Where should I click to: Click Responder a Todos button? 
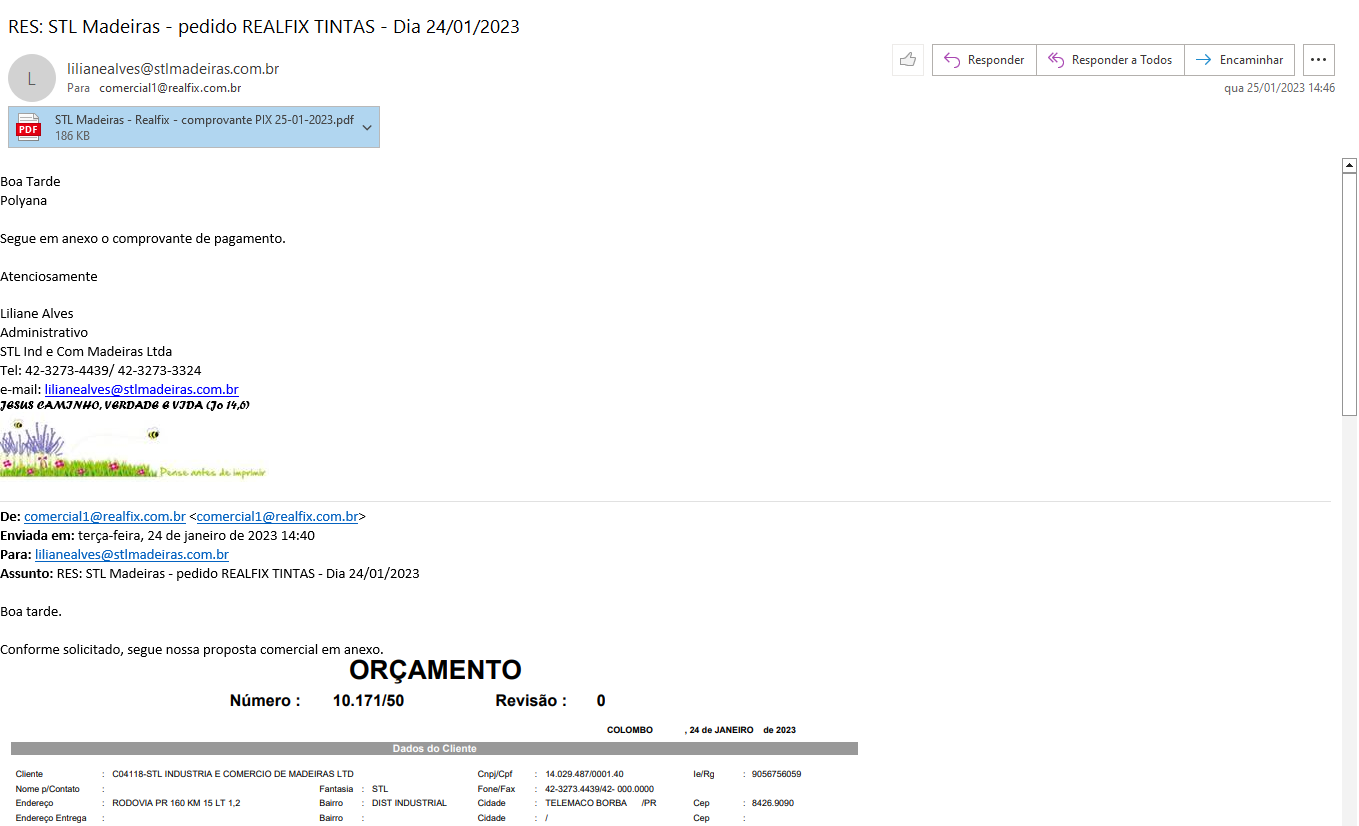click(1110, 60)
